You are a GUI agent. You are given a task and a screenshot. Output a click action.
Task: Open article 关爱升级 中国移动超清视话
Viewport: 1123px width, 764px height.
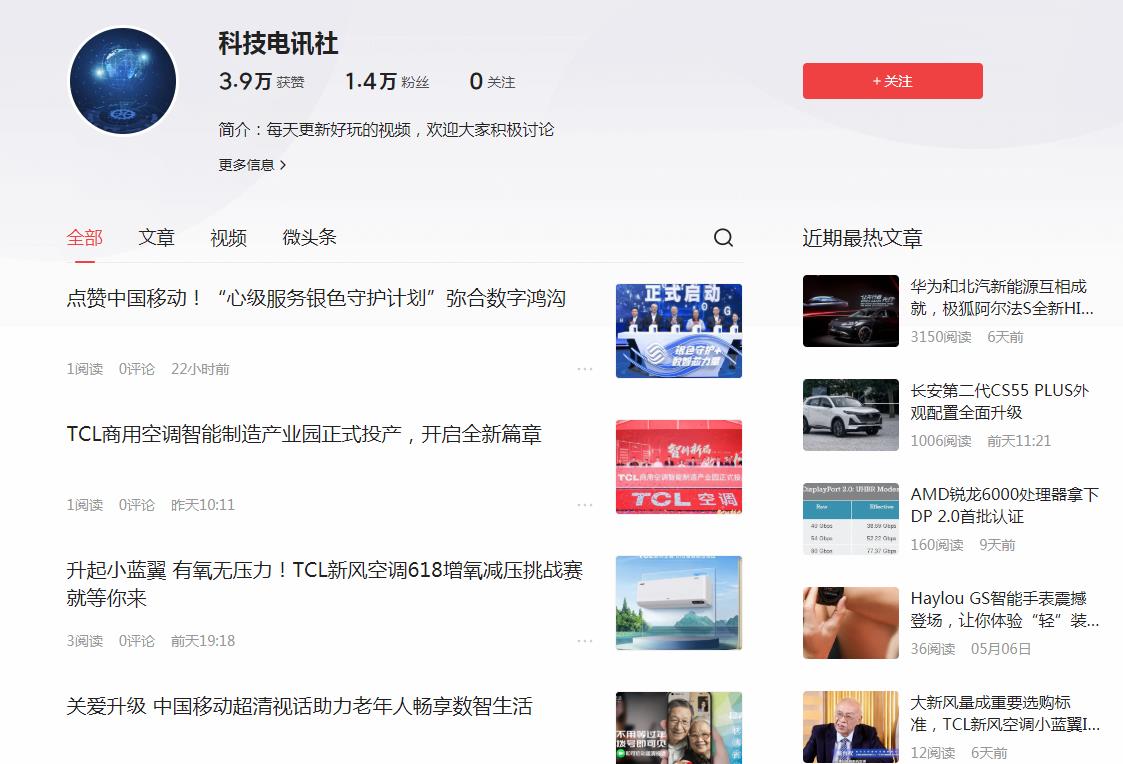click(299, 706)
